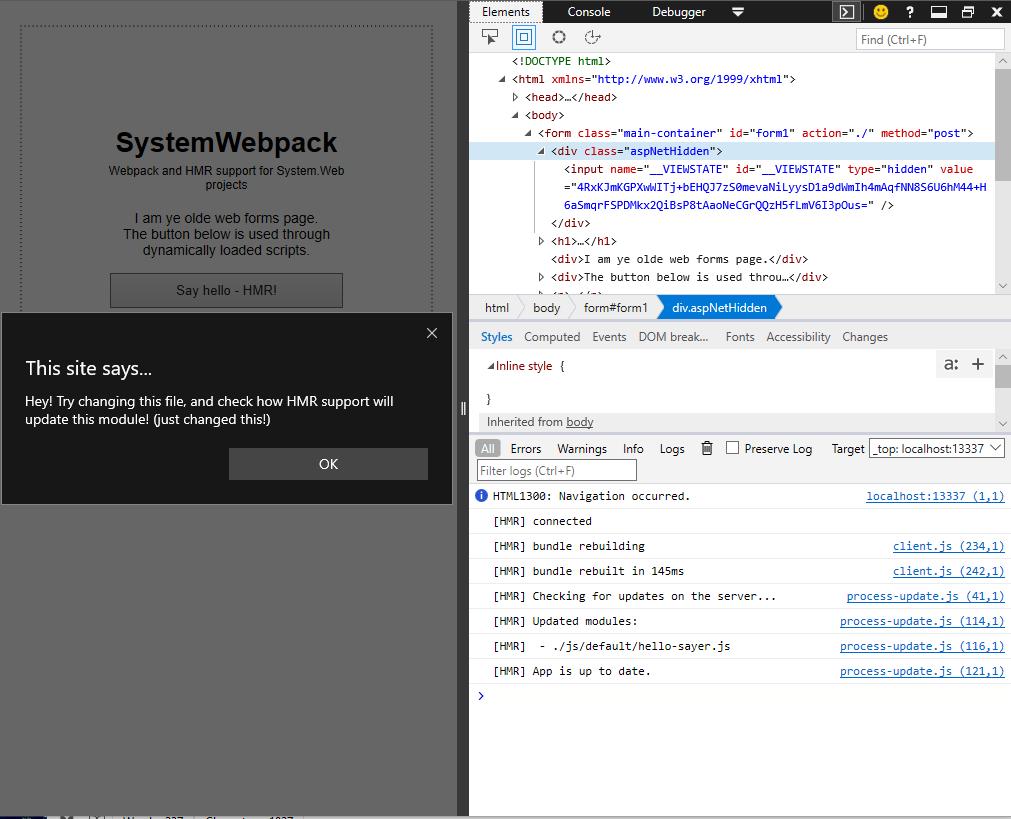The height and width of the screenshot is (819, 1011).
Task: Click the dock to bottom icon
Action: coord(939,12)
